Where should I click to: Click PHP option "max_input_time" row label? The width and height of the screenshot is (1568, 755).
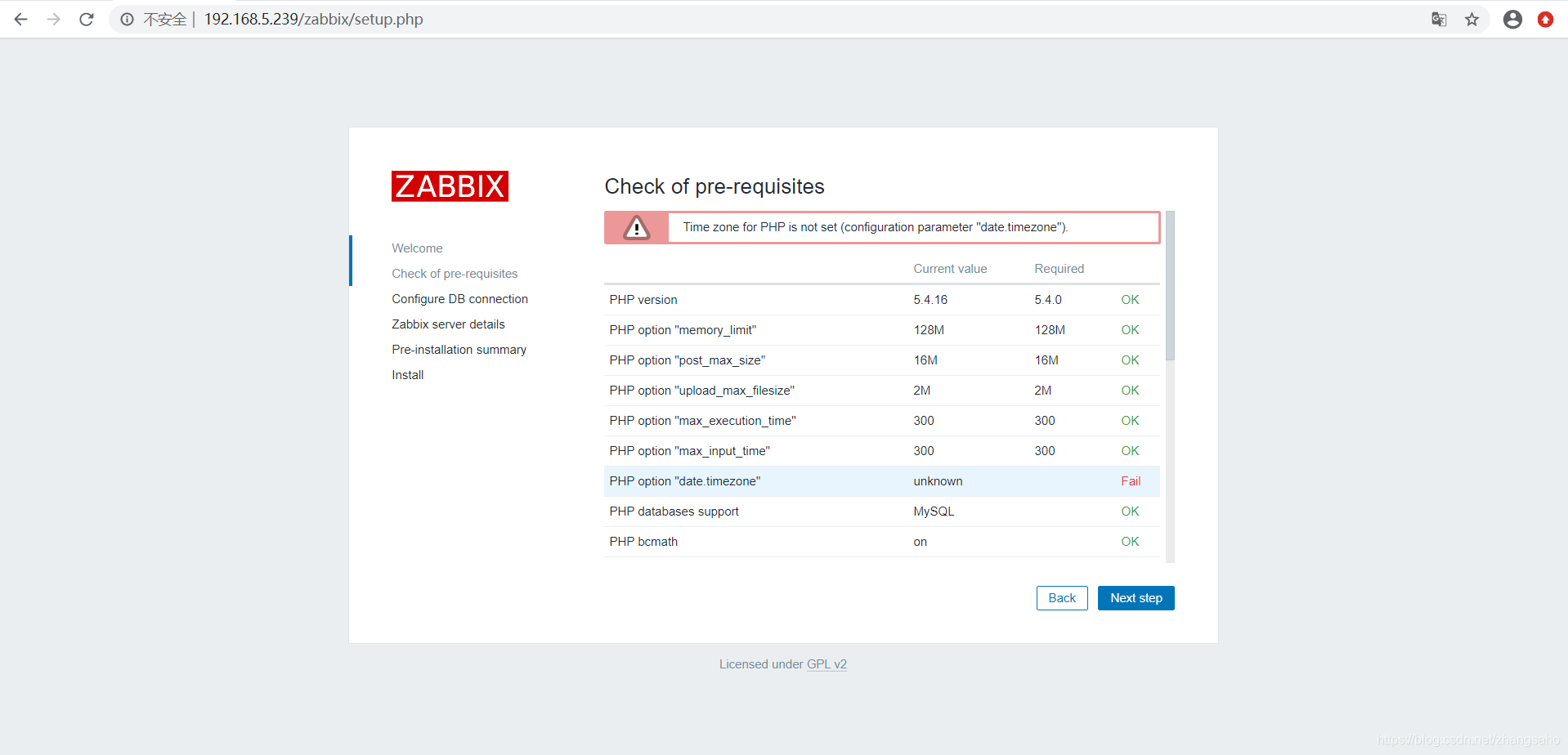click(x=689, y=451)
